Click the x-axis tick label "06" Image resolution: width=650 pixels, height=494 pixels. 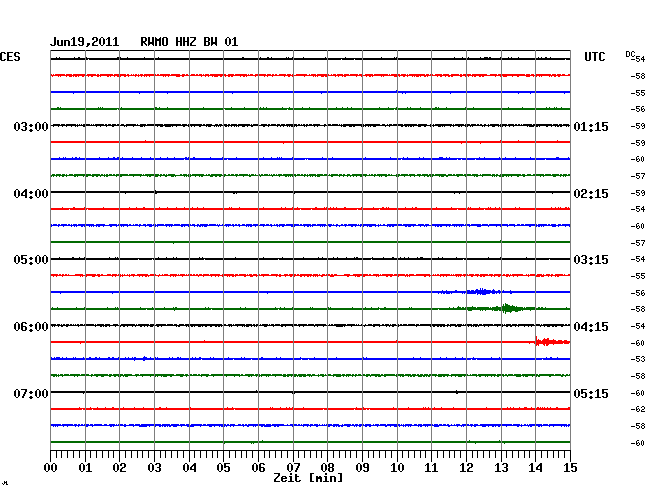[x=258, y=467]
